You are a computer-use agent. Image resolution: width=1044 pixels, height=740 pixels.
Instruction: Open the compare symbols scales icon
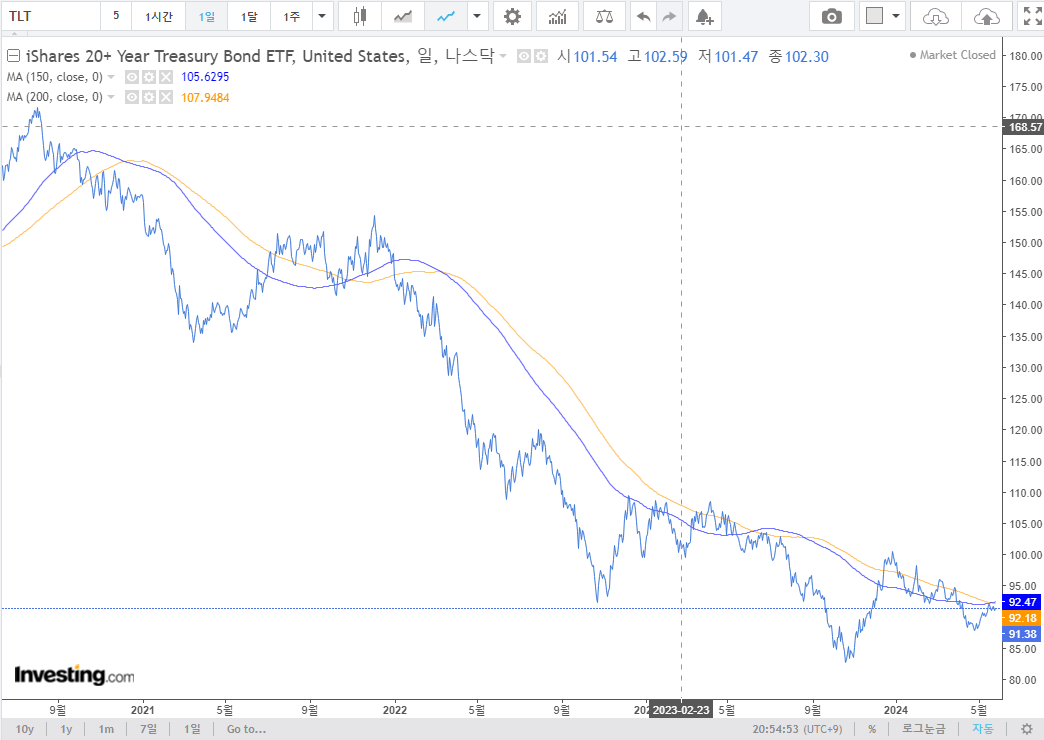tap(604, 17)
